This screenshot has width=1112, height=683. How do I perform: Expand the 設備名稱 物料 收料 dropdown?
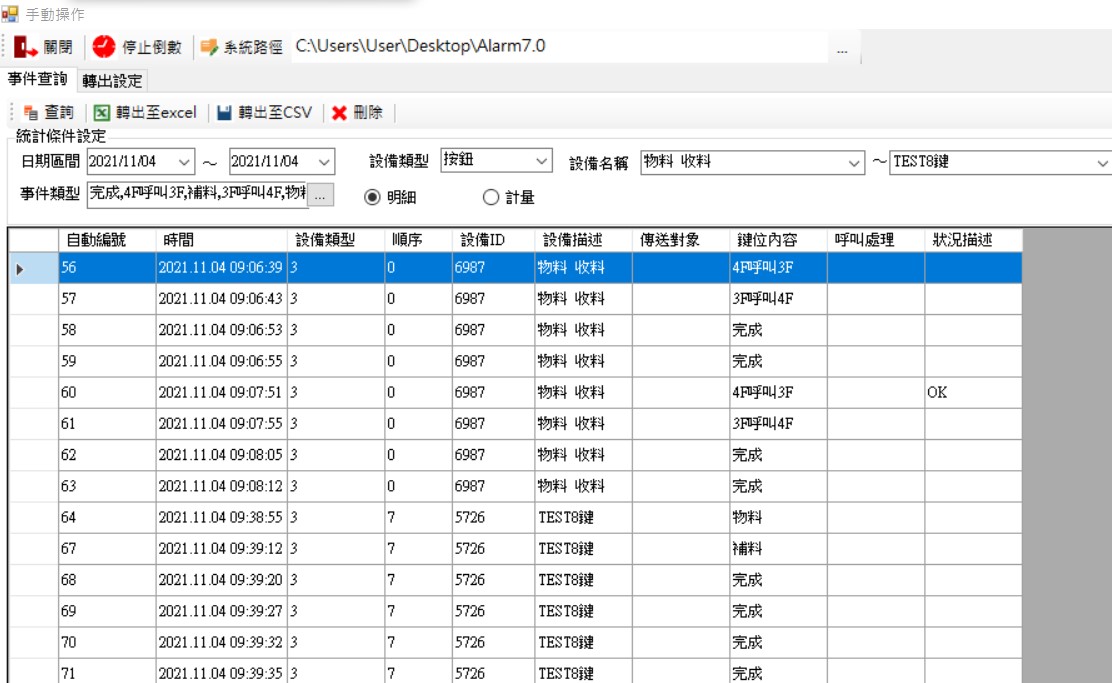click(854, 163)
